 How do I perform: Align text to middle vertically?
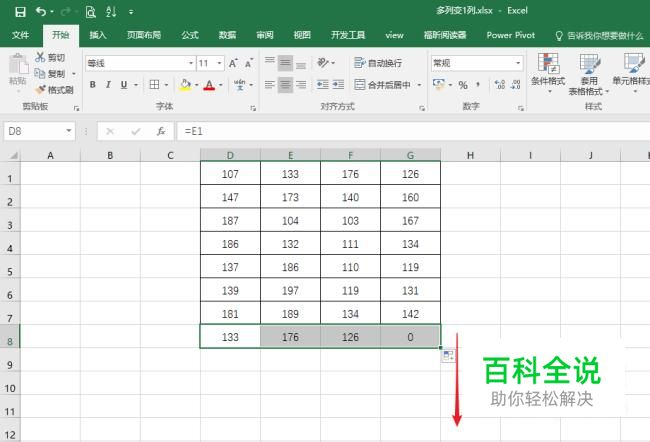(x=285, y=63)
